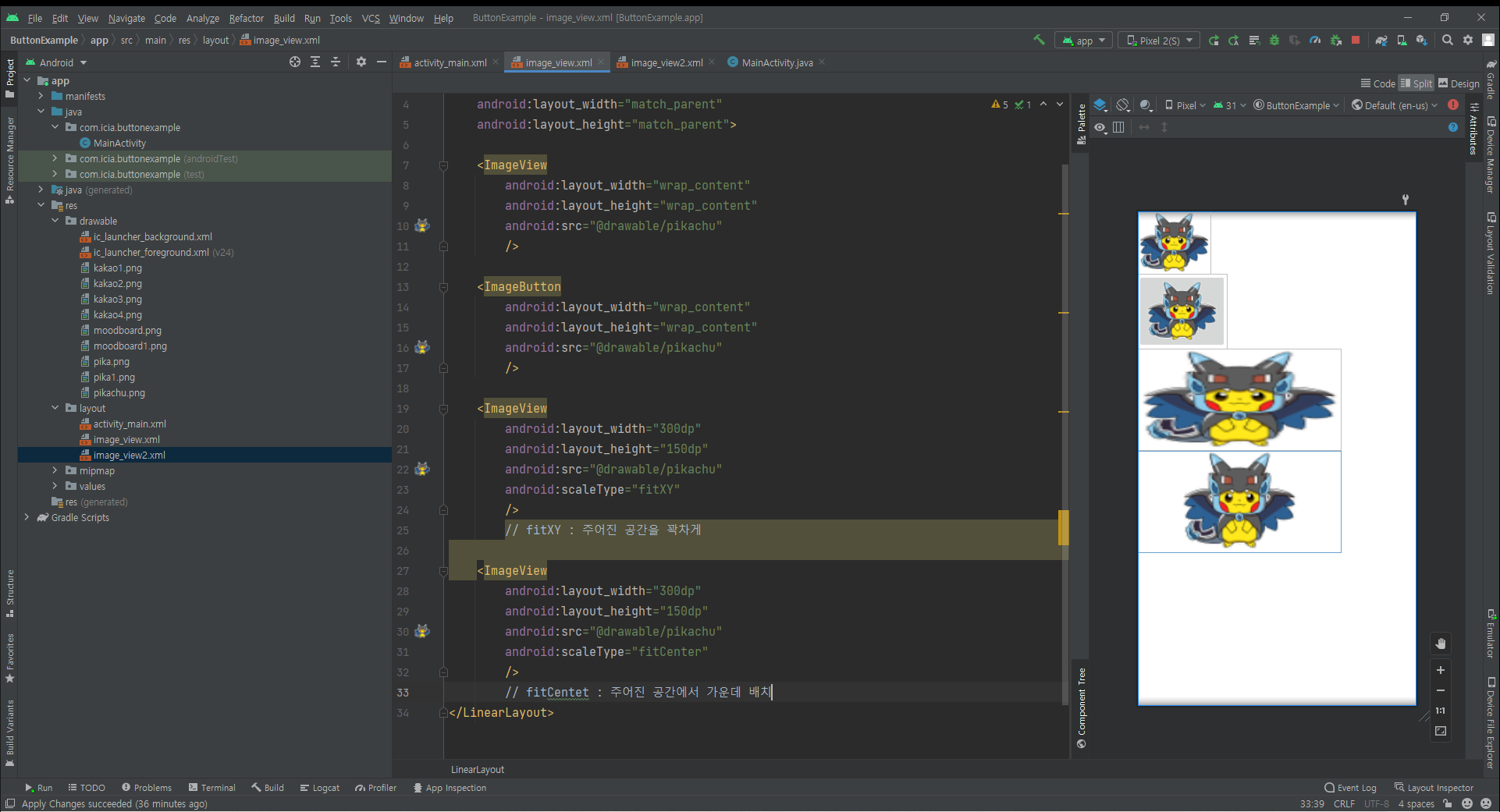This screenshot has height=812, width=1500.
Task: Switch editor to Split view
Action: click(x=1416, y=83)
